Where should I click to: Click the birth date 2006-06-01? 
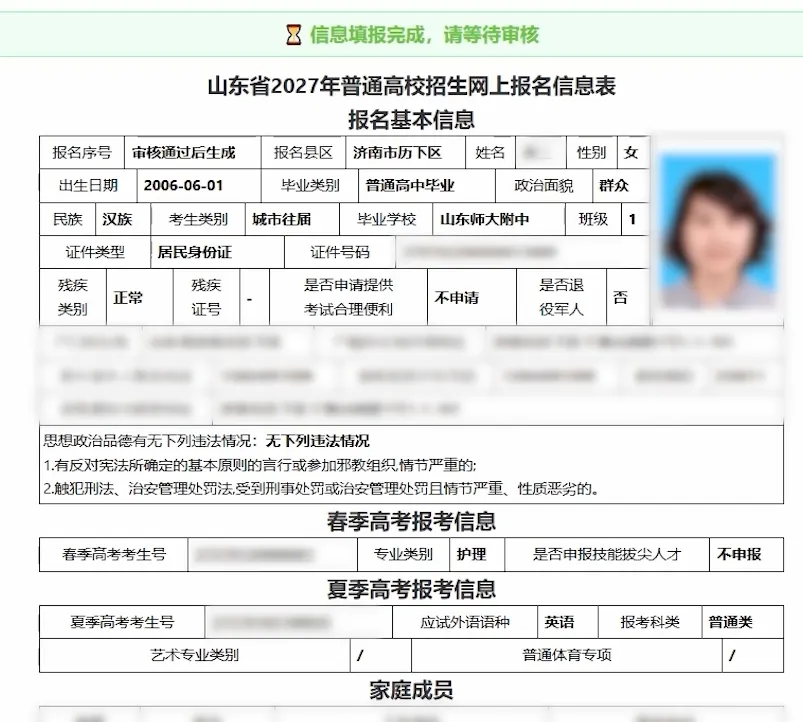coord(183,185)
